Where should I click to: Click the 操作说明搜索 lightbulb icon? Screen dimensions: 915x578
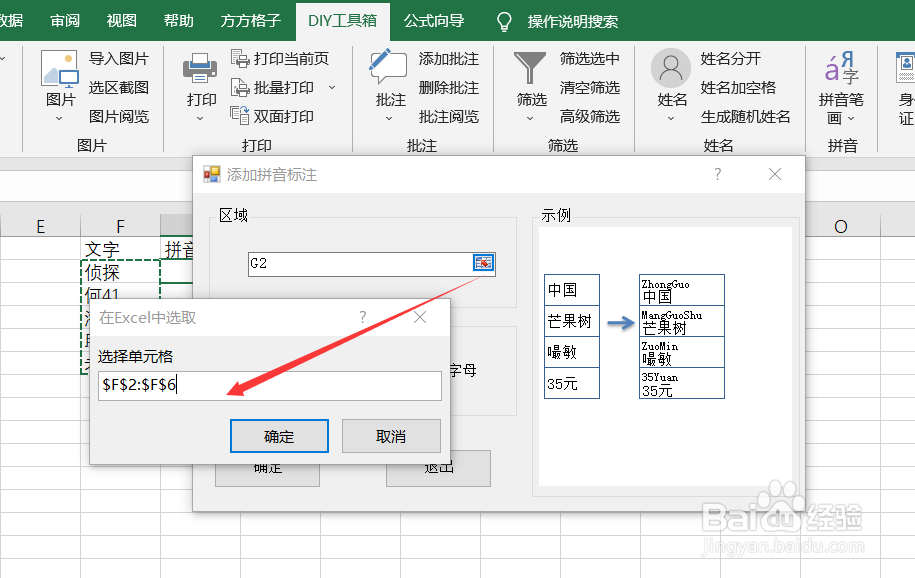pyautogui.click(x=503, y=20)
